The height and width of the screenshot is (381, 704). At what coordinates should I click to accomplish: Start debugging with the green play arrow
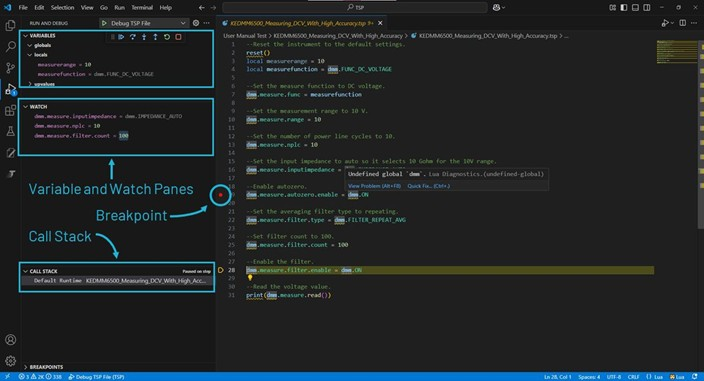pos(104,23)
